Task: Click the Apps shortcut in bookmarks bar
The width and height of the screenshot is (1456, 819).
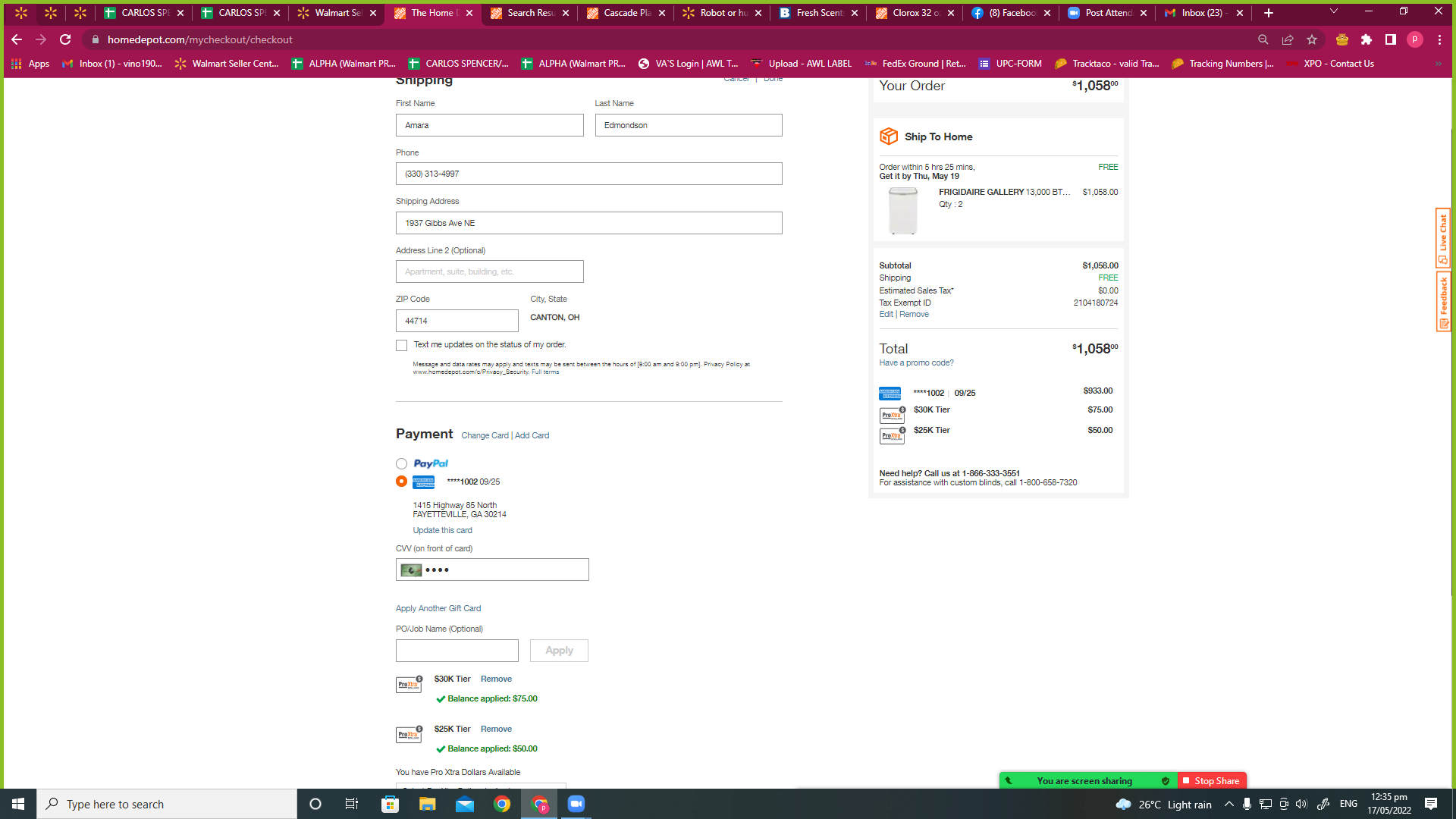Action: (x=30, y=64)
